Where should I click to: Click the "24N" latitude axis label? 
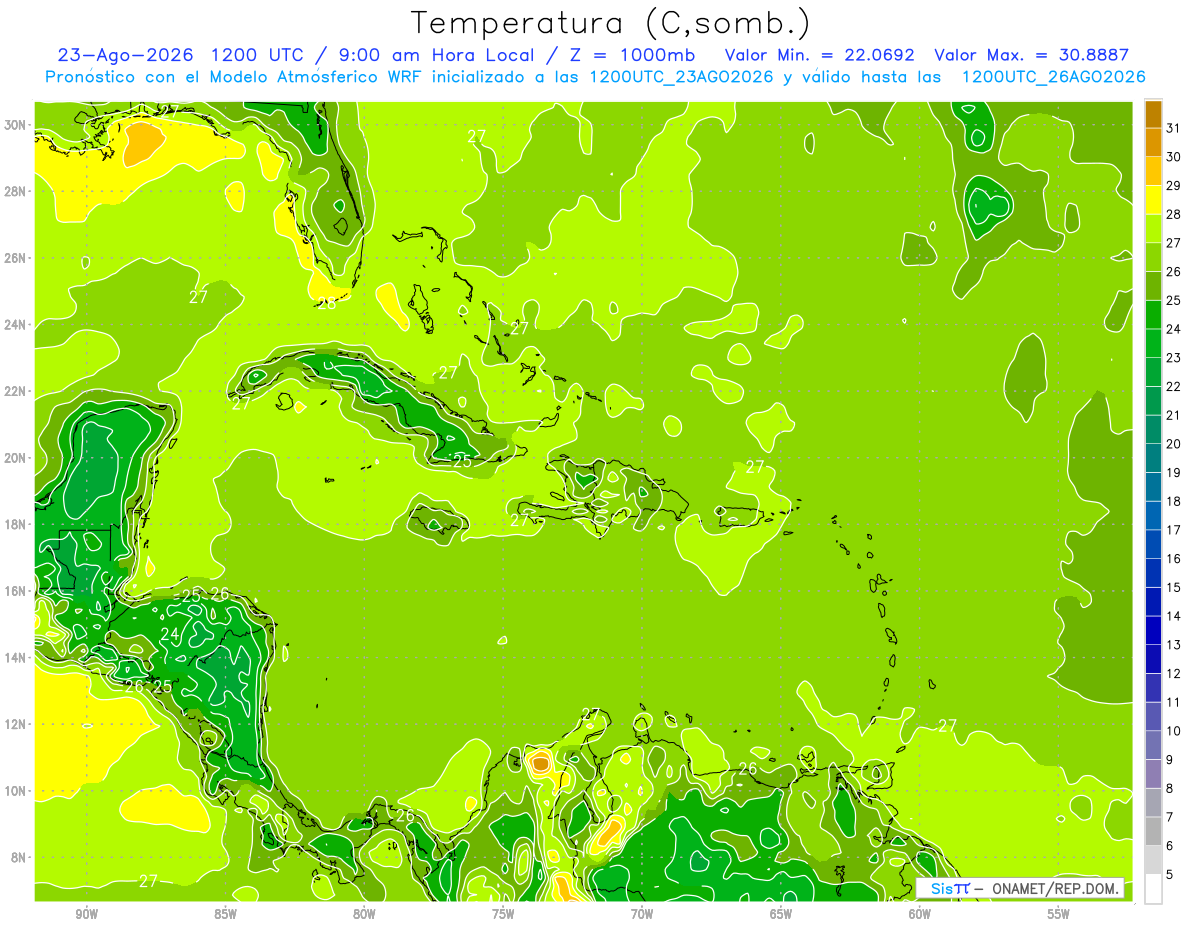pos(15,325)
